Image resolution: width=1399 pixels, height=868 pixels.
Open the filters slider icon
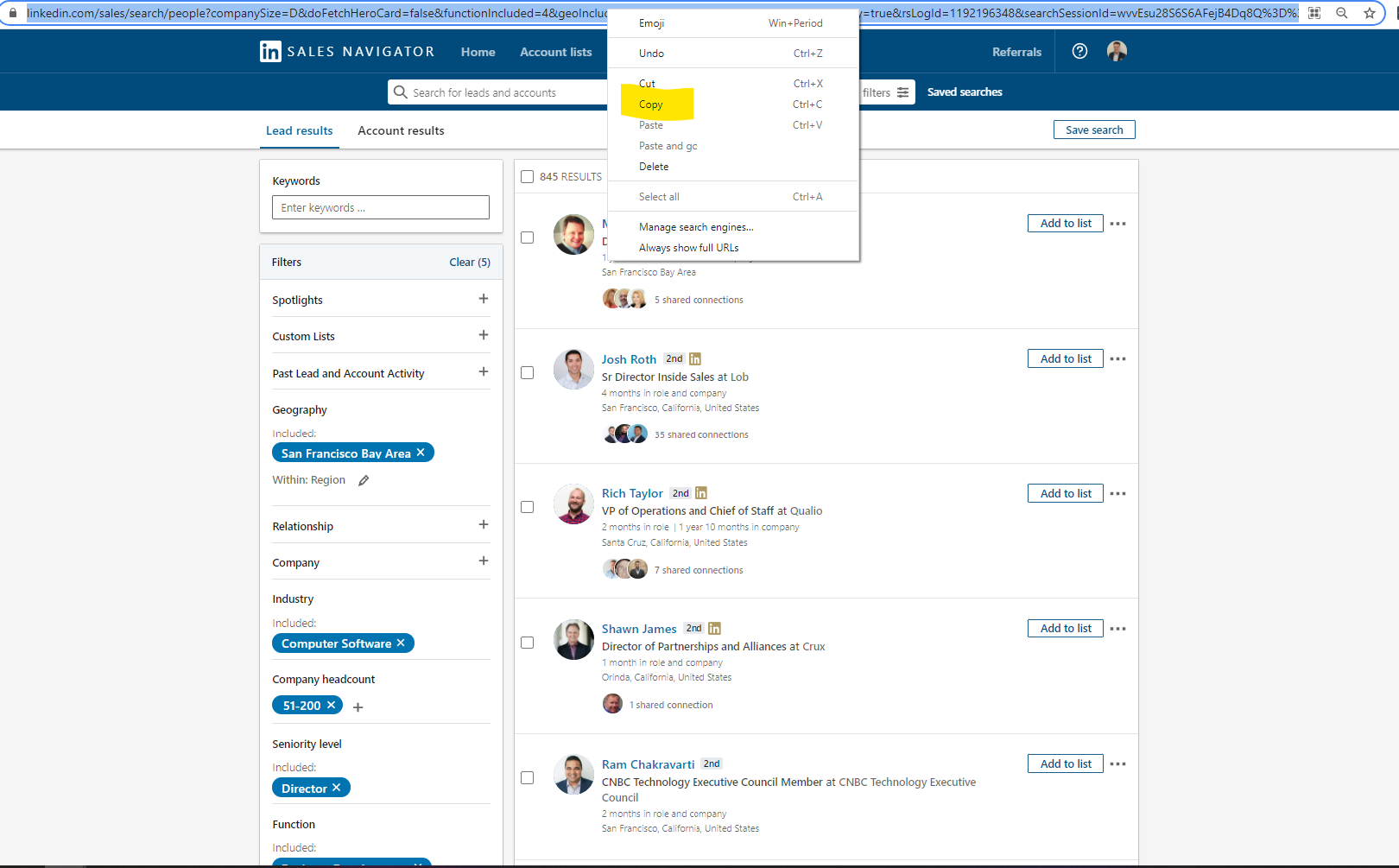902,92
